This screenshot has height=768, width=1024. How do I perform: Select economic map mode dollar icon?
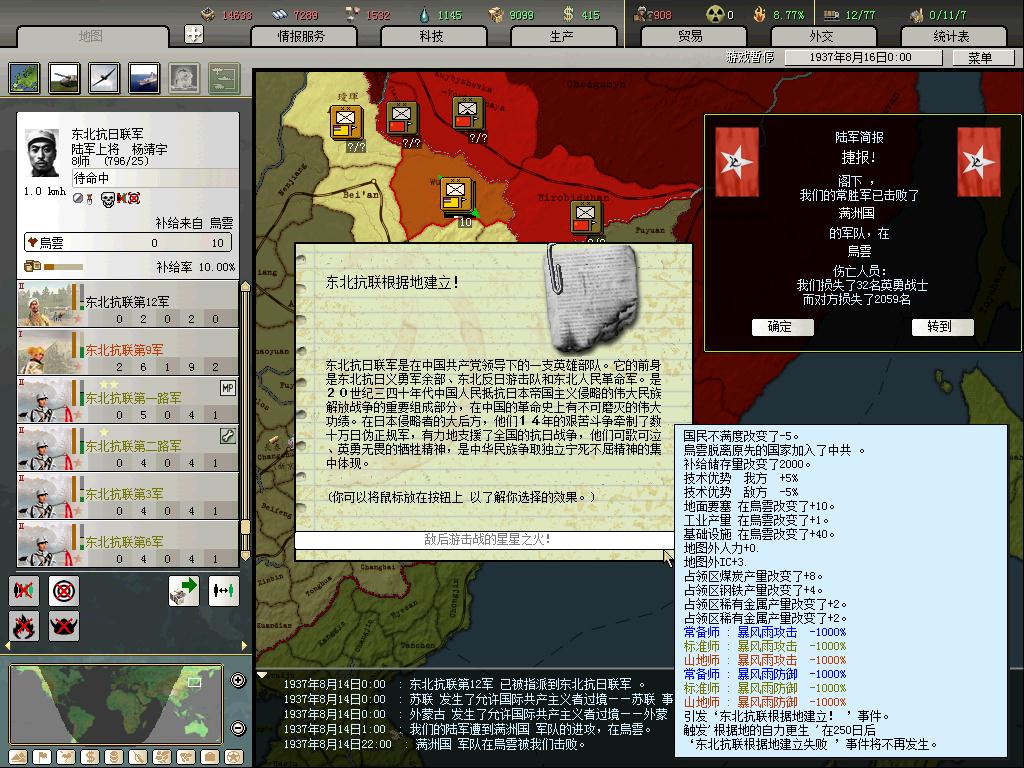click(90, 758)
